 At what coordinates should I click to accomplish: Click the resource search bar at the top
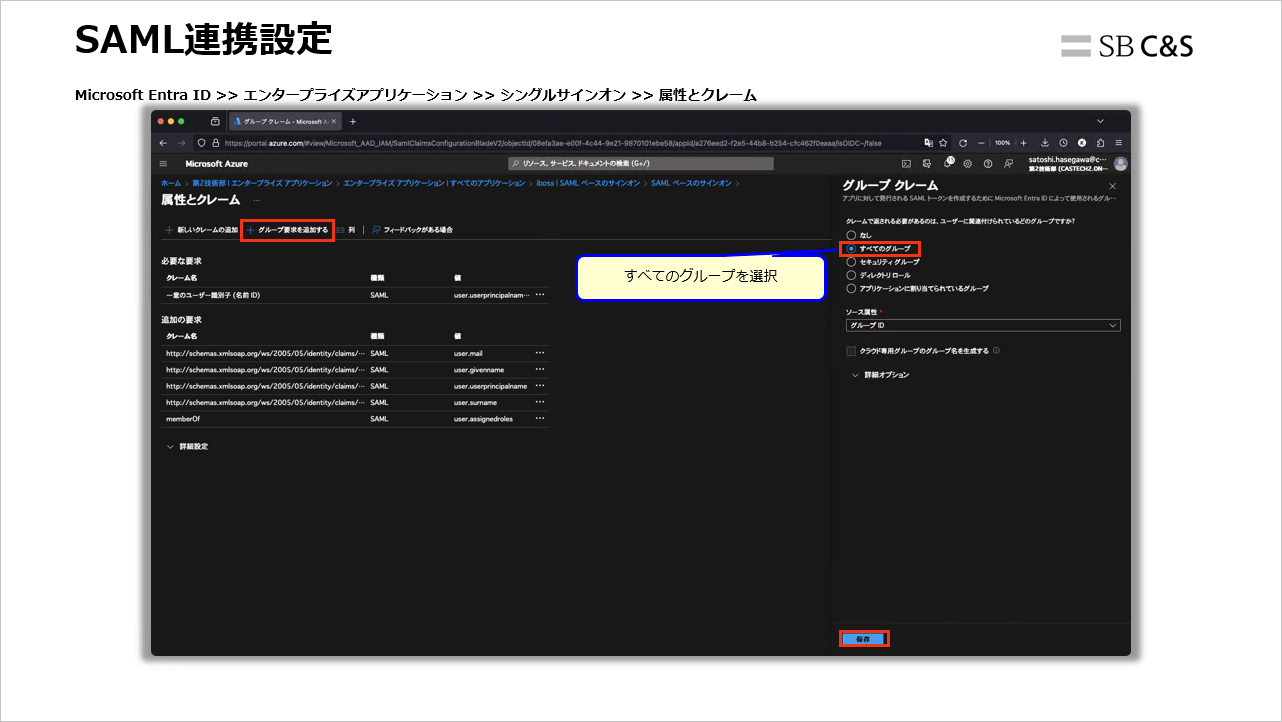(x=640, y=163)
